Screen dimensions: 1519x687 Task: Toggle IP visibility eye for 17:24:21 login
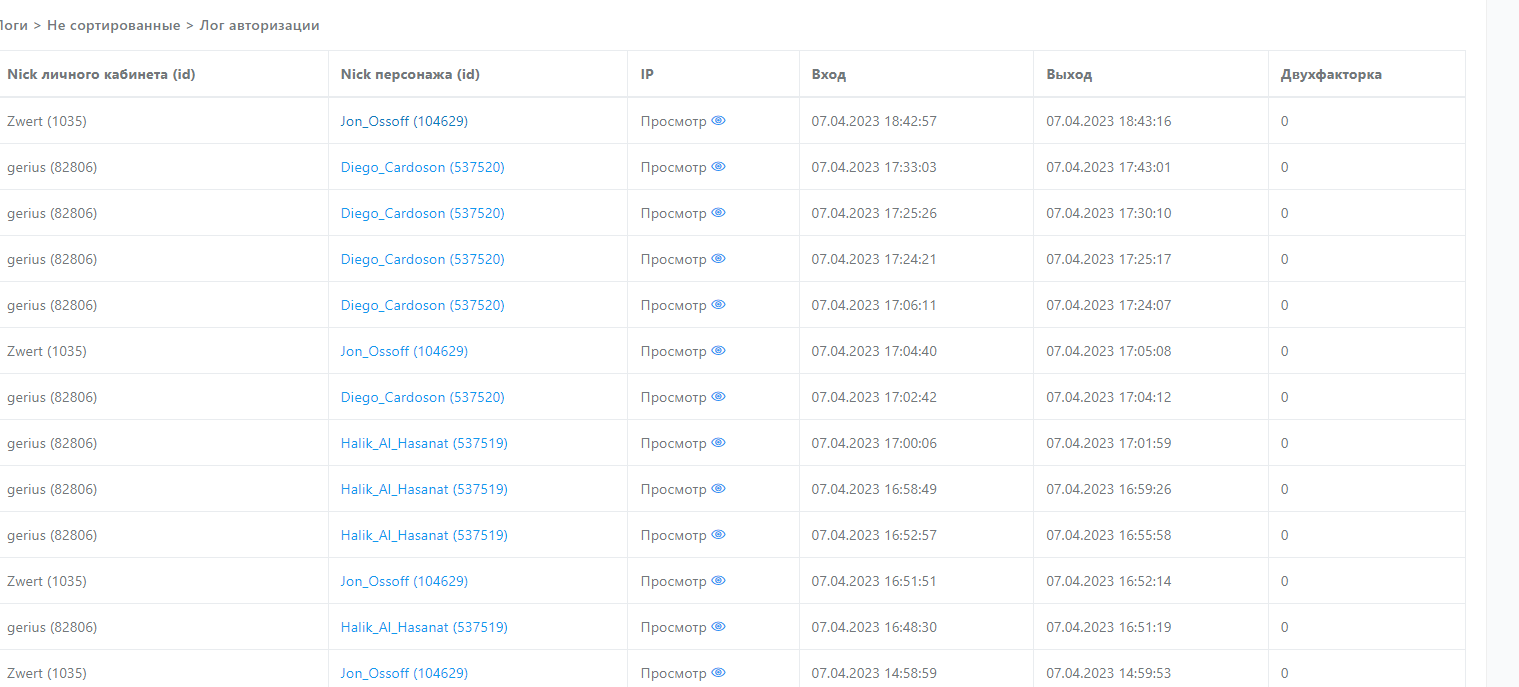(718, 259)
